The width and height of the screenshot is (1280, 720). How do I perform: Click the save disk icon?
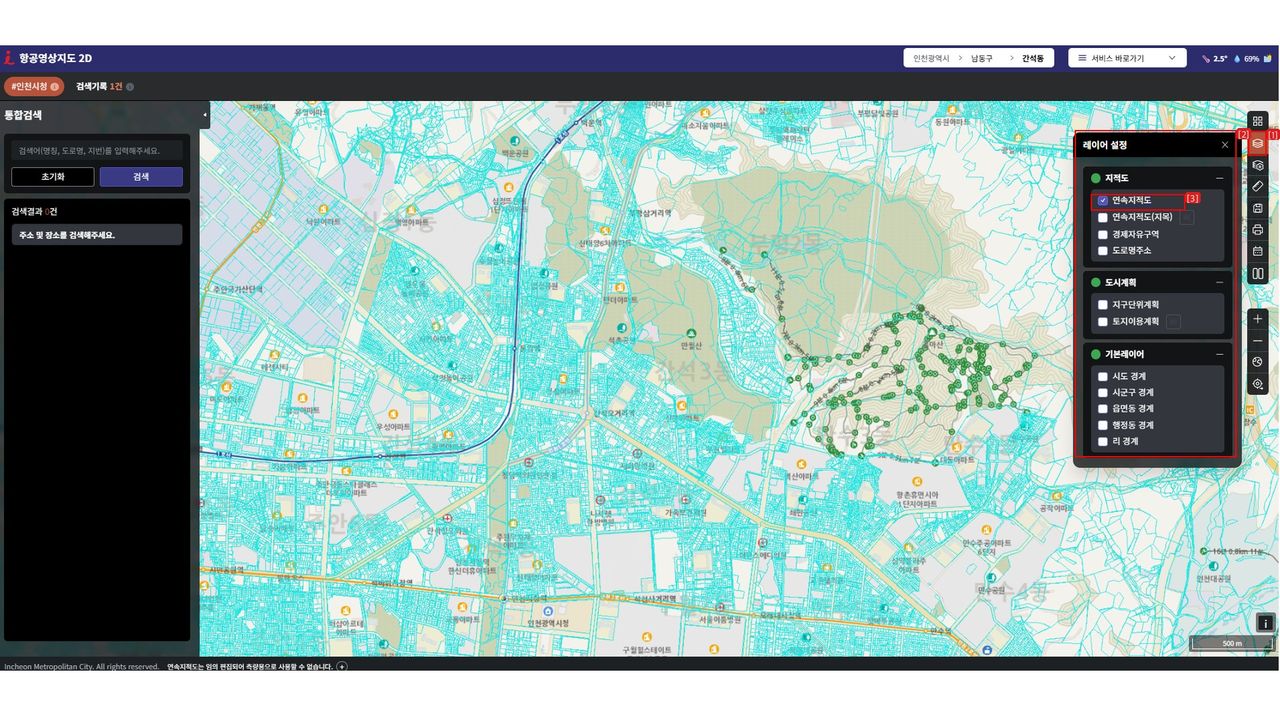1258,208
